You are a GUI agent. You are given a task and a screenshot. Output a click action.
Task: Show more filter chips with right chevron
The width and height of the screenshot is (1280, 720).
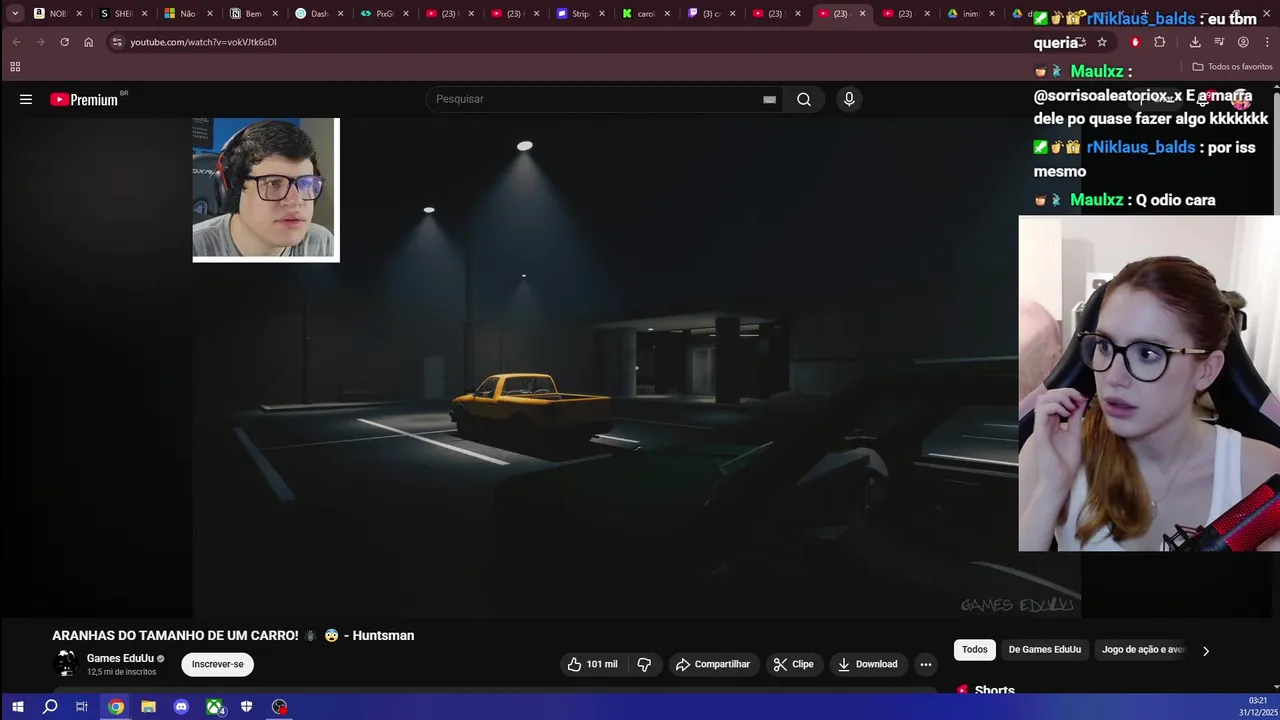point(1206,651)
